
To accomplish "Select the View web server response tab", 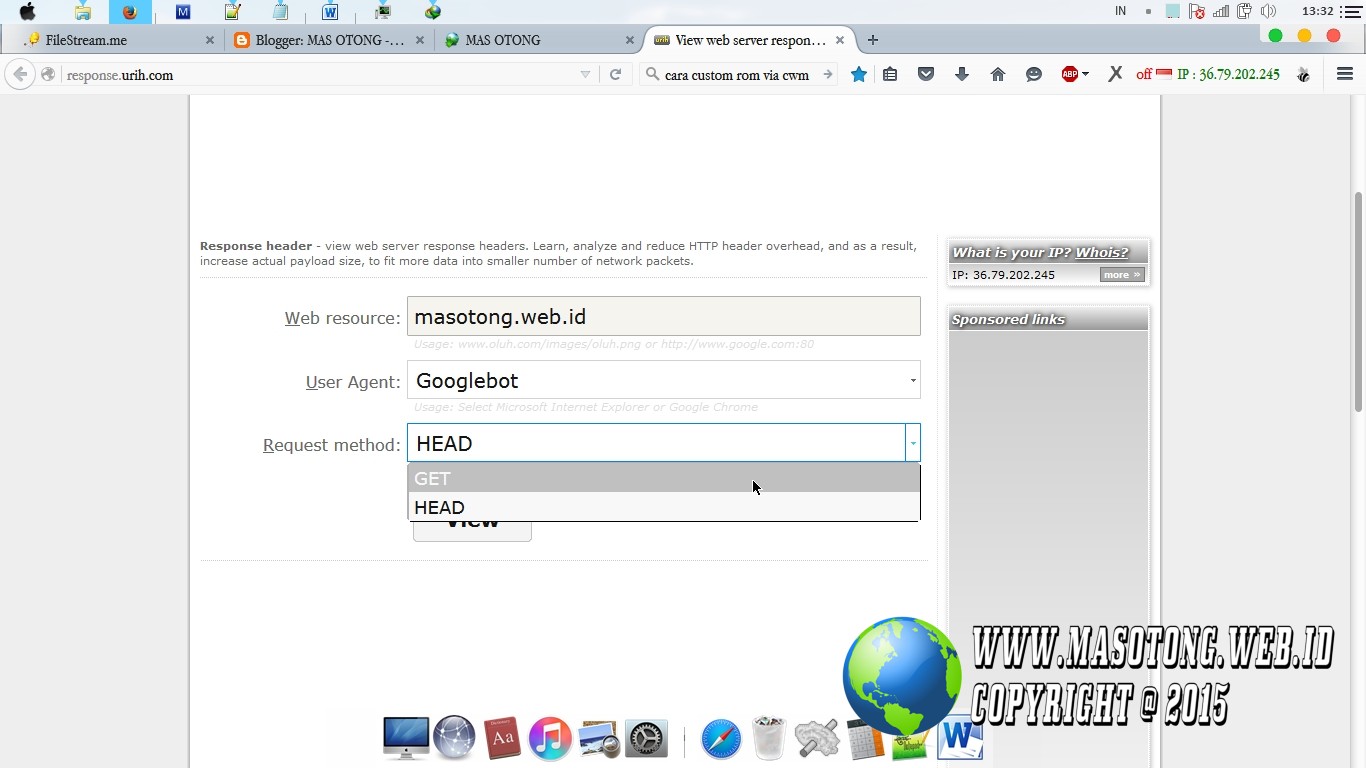I will click(x=750, y=40).
